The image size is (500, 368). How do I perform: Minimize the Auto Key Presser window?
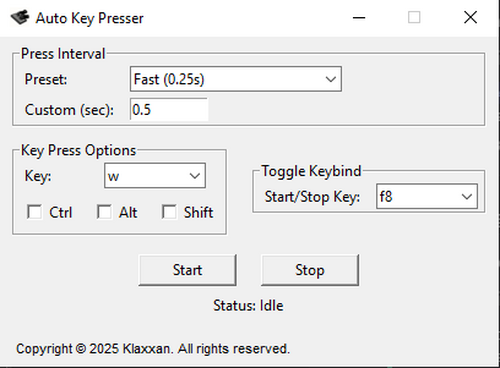pyautogui.click(x=359, y=17)
